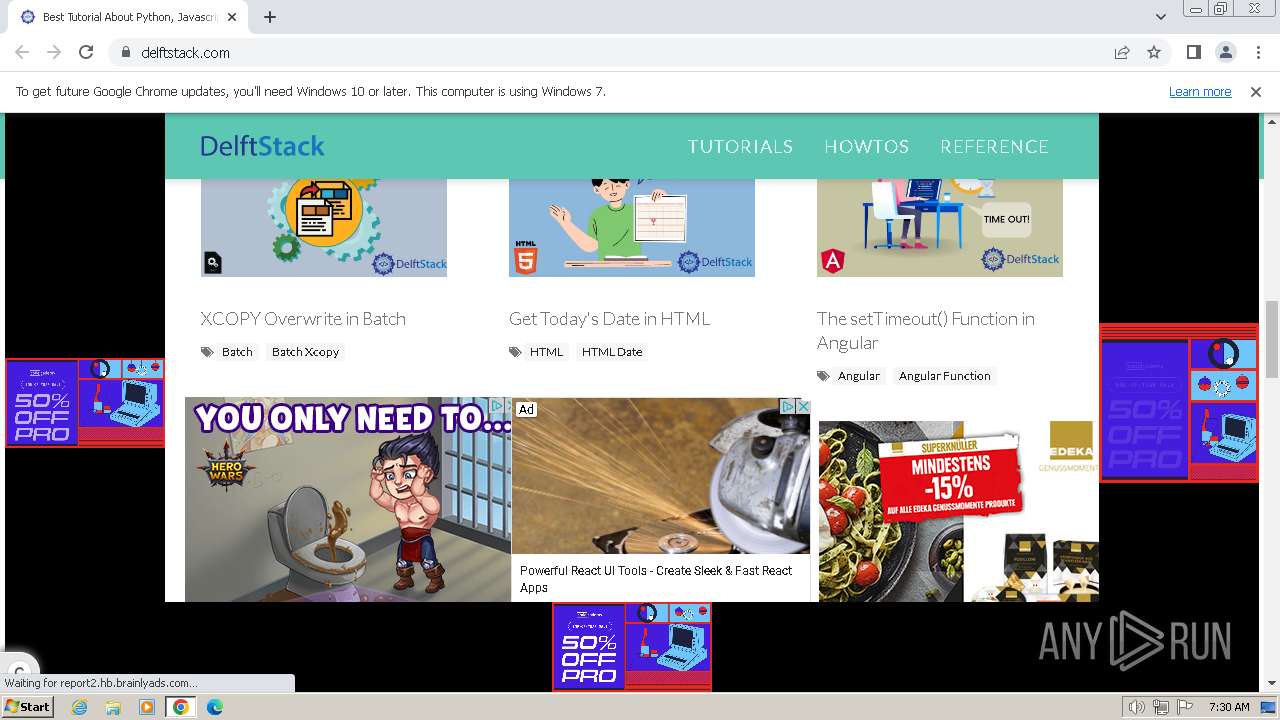The width and height of the screenshot is (1280, 720).
Task: Open the Chrome profile avatar
Action: tap(1225, 52)
